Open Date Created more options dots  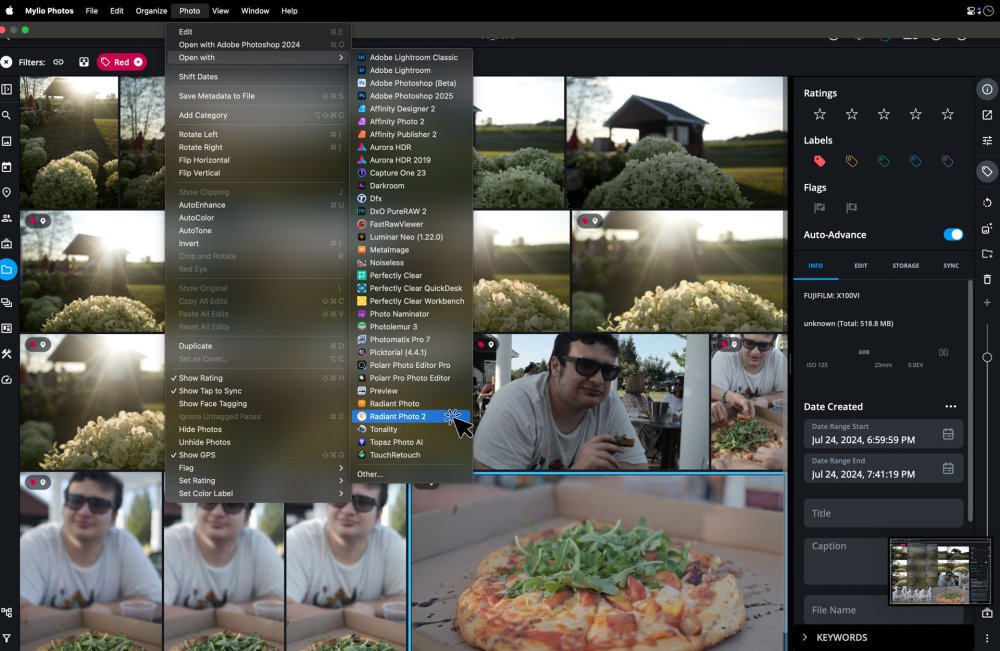point(950,407)
